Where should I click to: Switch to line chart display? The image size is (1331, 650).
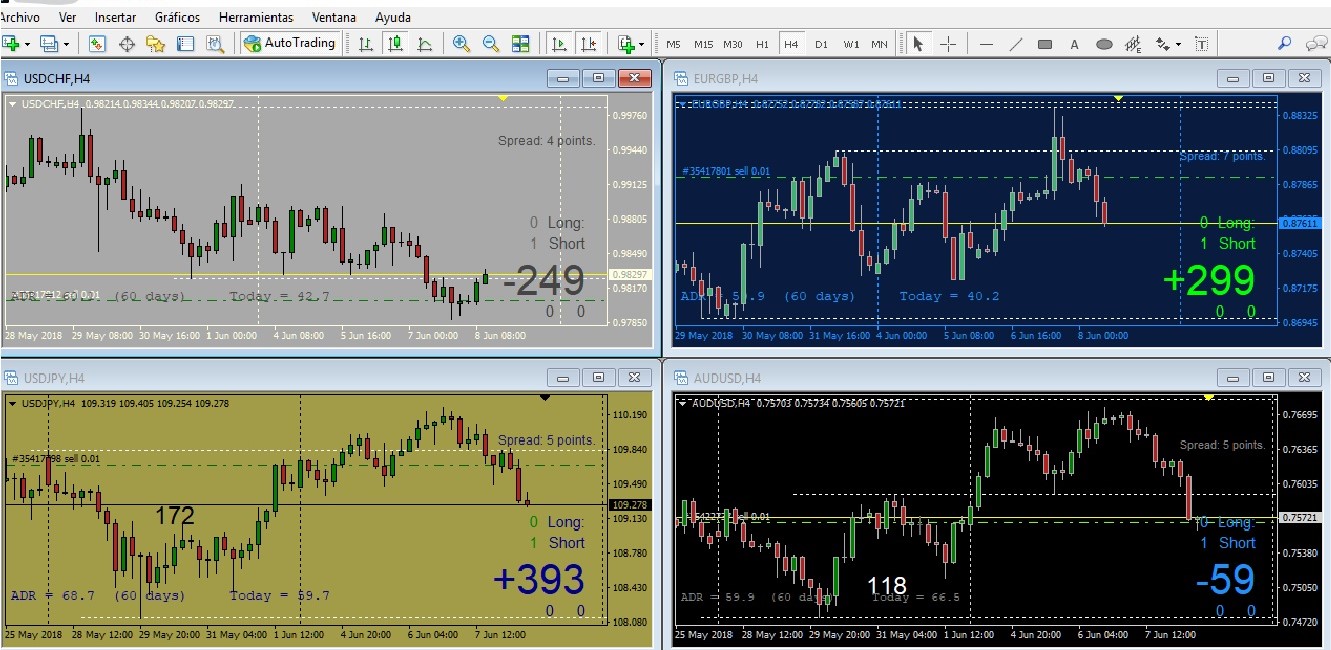(425, 43)
